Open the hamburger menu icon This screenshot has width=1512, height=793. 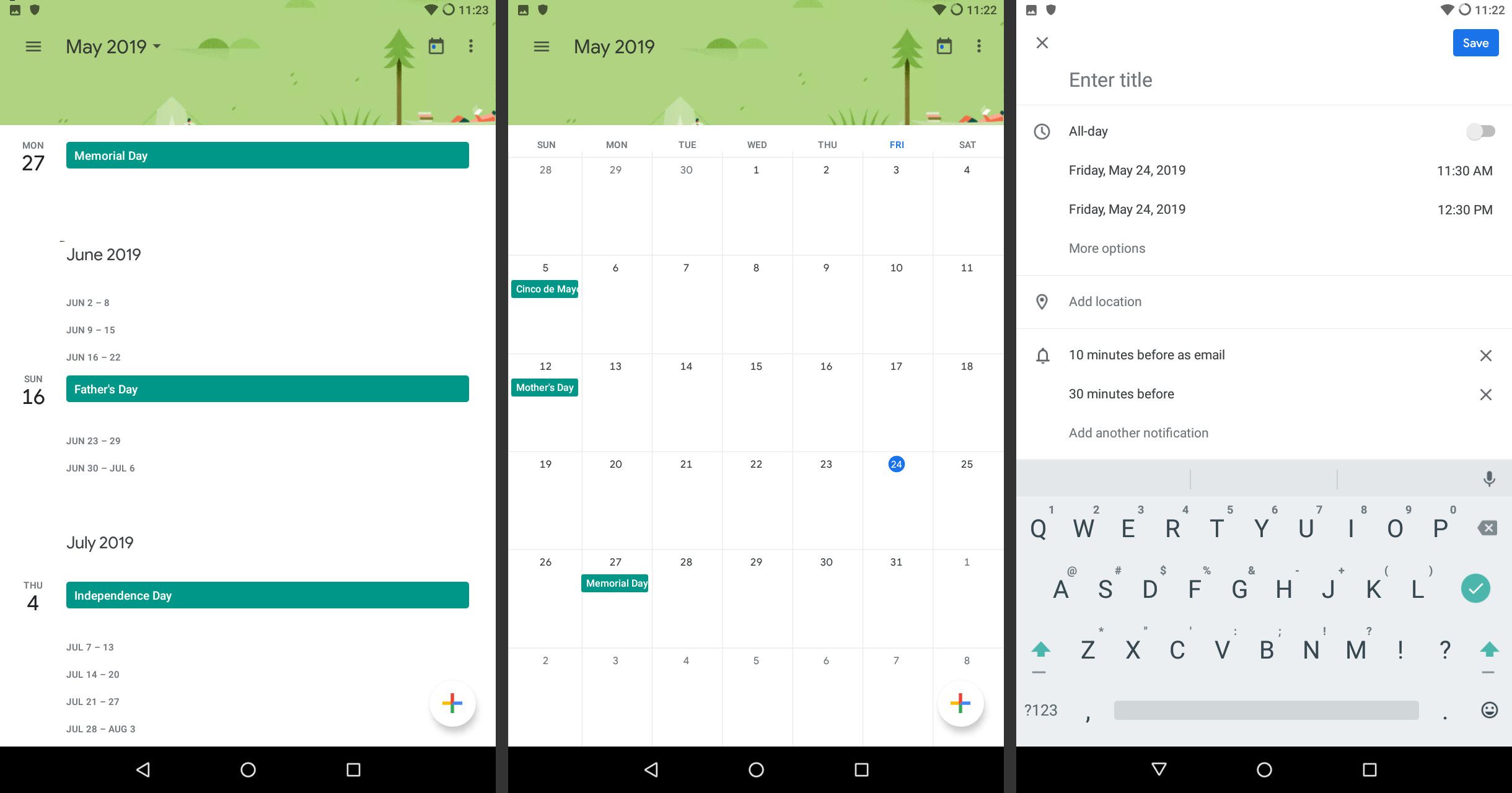[x=33, y=46]
